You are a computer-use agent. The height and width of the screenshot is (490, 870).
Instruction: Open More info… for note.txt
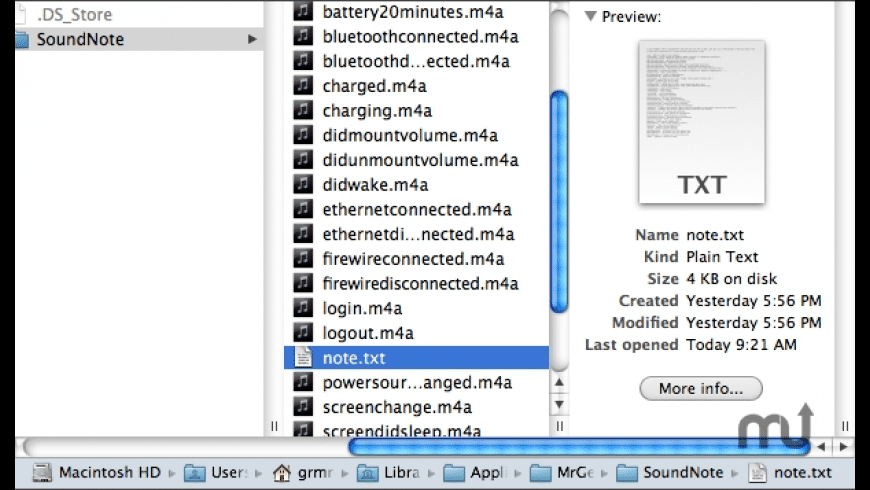tap(701, 388)
